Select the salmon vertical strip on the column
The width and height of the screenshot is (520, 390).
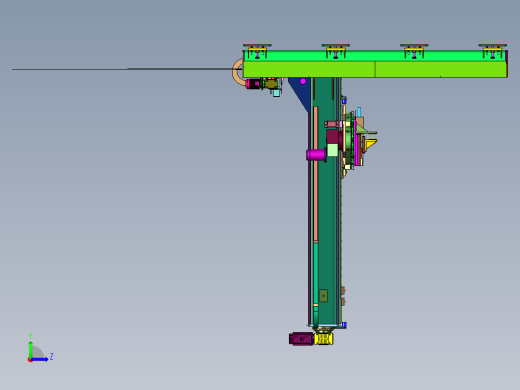click(x=316, y=174)
